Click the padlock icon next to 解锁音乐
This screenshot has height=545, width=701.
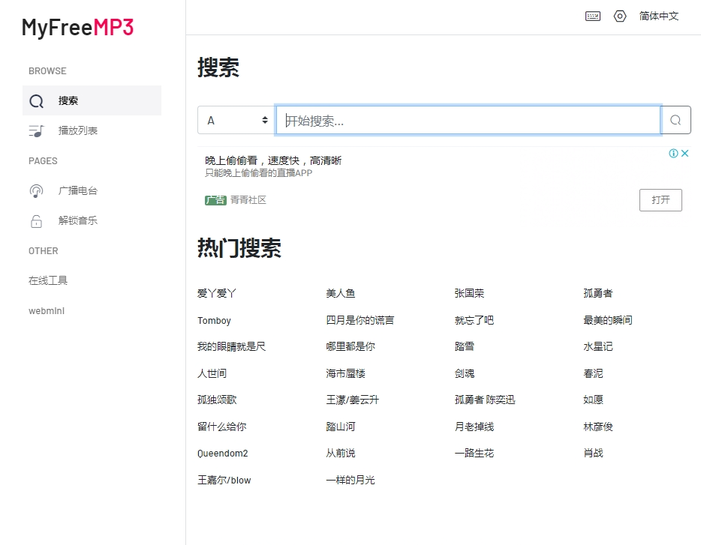37,221
